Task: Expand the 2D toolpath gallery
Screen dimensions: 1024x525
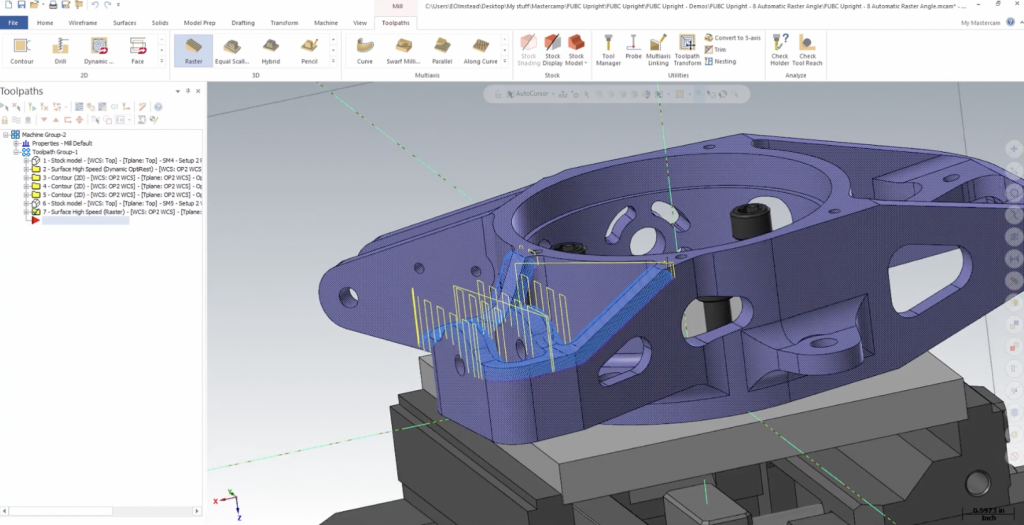Action: pyautogui.click(x=162, y=61)
